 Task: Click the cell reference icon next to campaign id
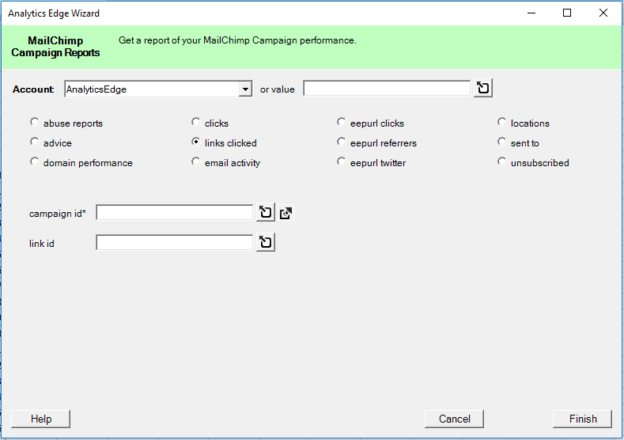265,213
